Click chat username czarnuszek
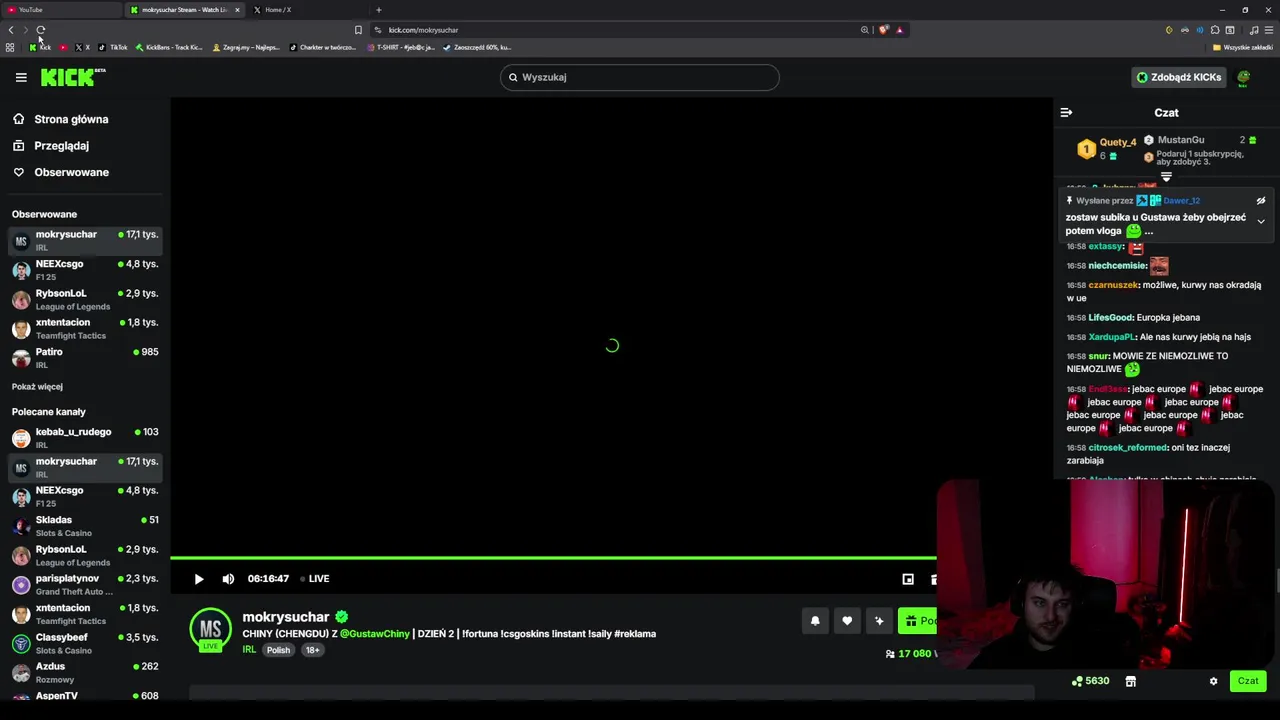The height and width of the screenshot is (720, 1280). (x=1113, y=285)
